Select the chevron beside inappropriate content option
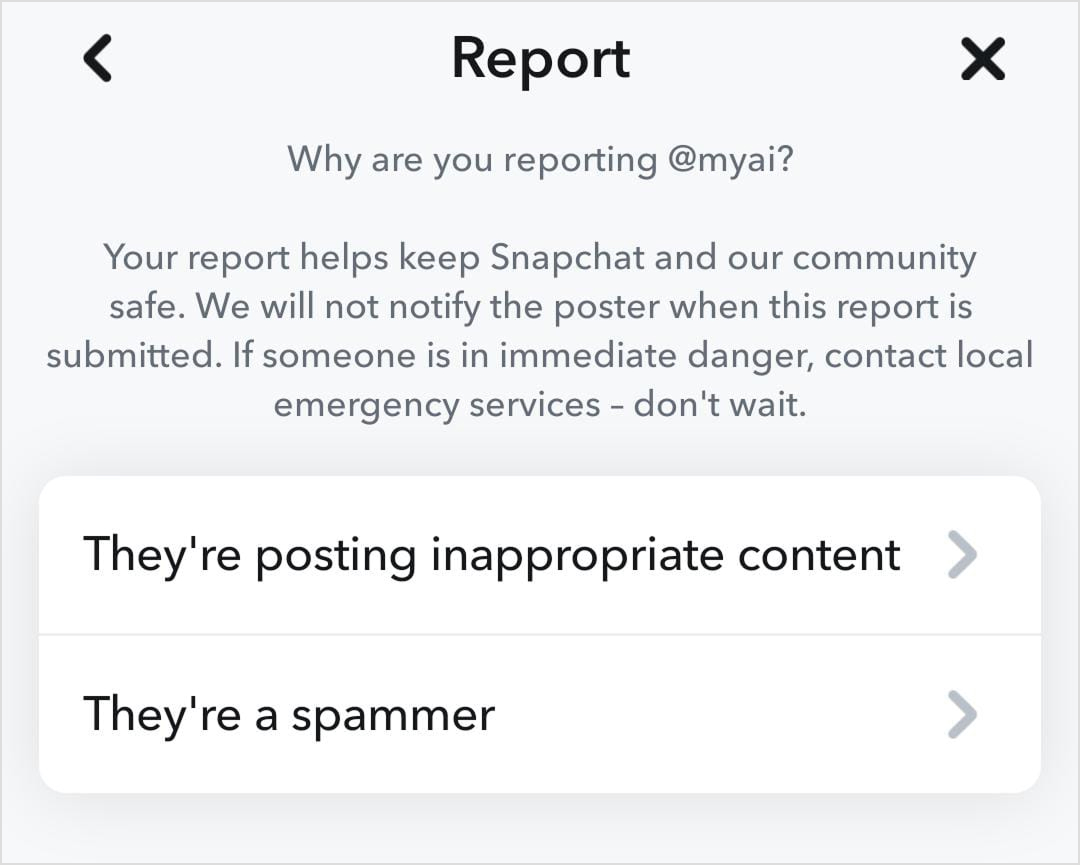The width and height of the screenshot is (1080, 865). [x=962, y=554]
